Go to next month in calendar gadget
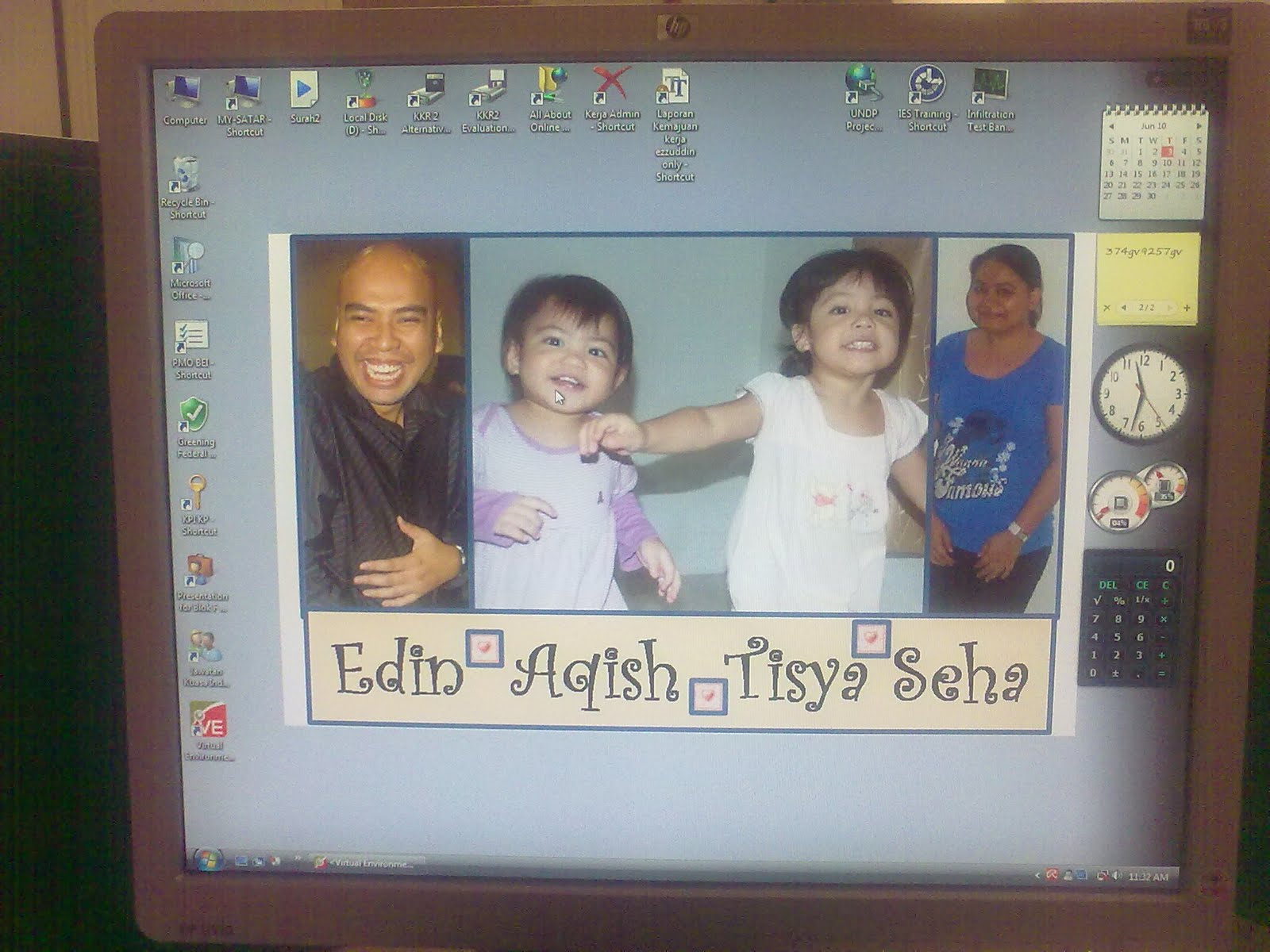This screenshot has width=1270, height=952. click(1199, 126)
